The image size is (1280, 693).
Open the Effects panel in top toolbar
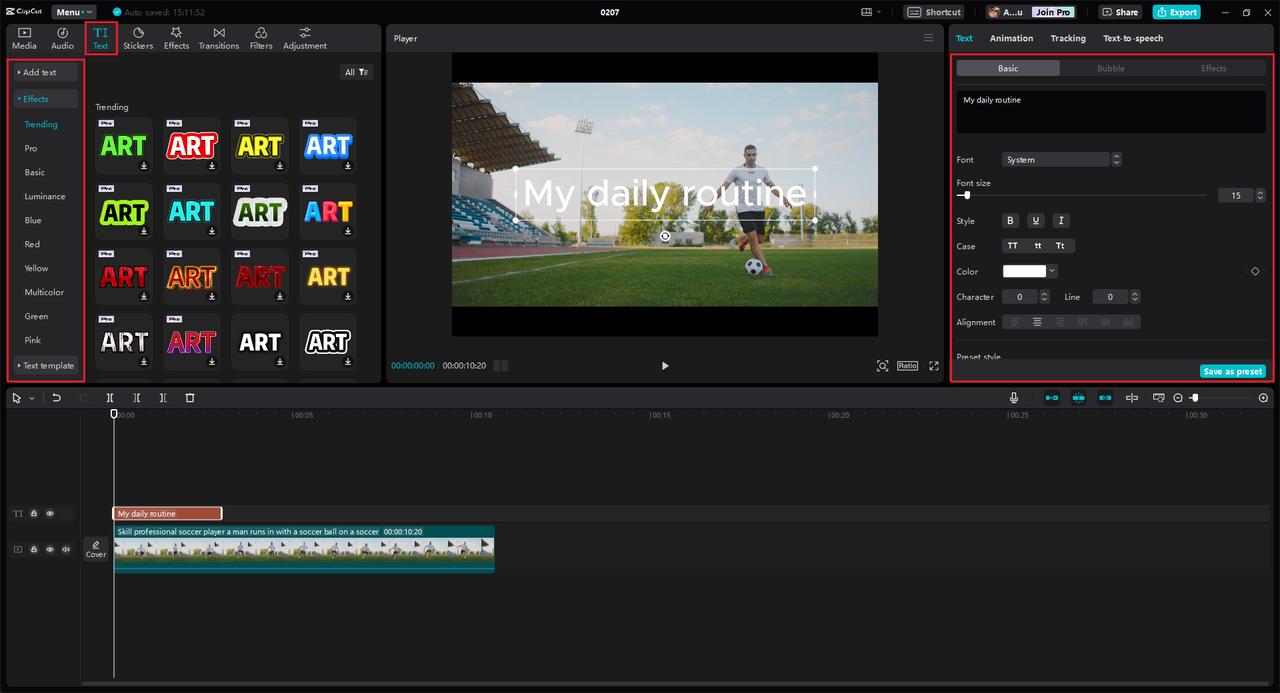(176, 38)
